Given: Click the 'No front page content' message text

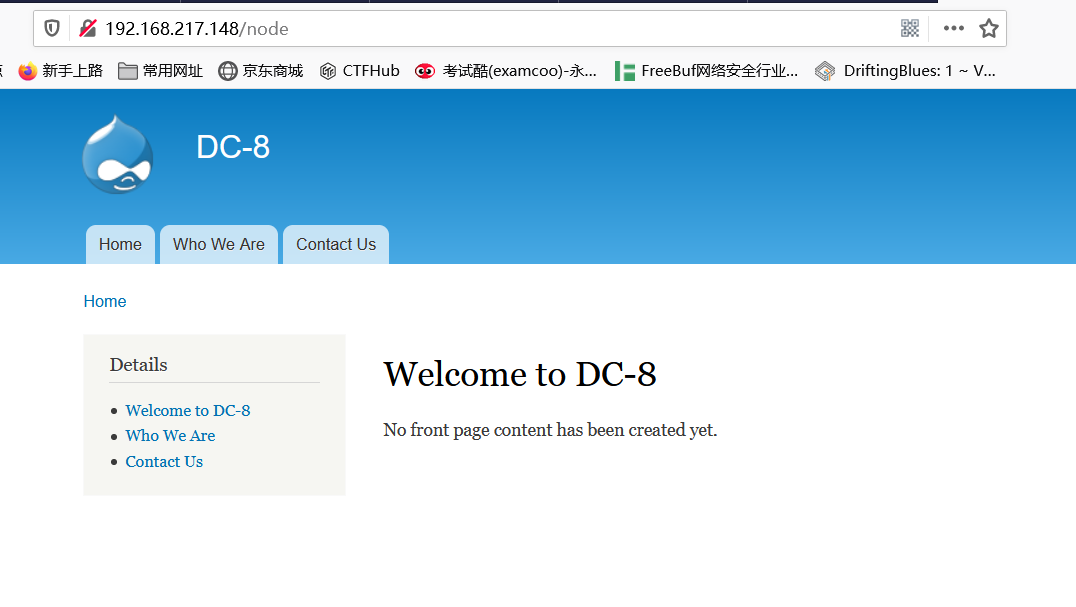Looking at the screenshot, I should coord(550,430).
